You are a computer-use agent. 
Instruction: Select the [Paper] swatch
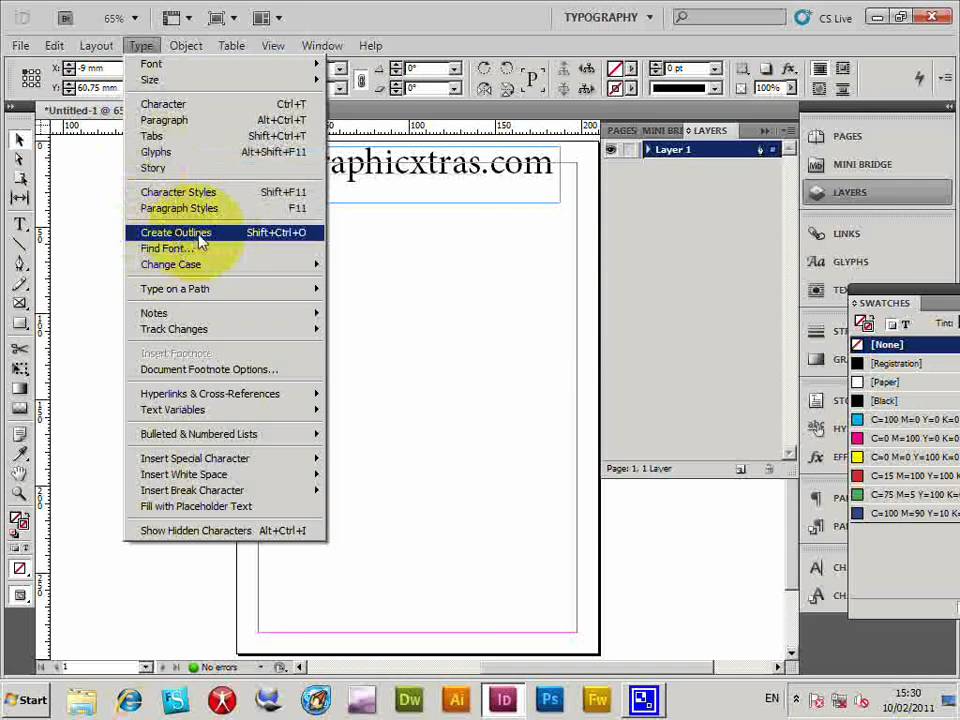point(905,383)
